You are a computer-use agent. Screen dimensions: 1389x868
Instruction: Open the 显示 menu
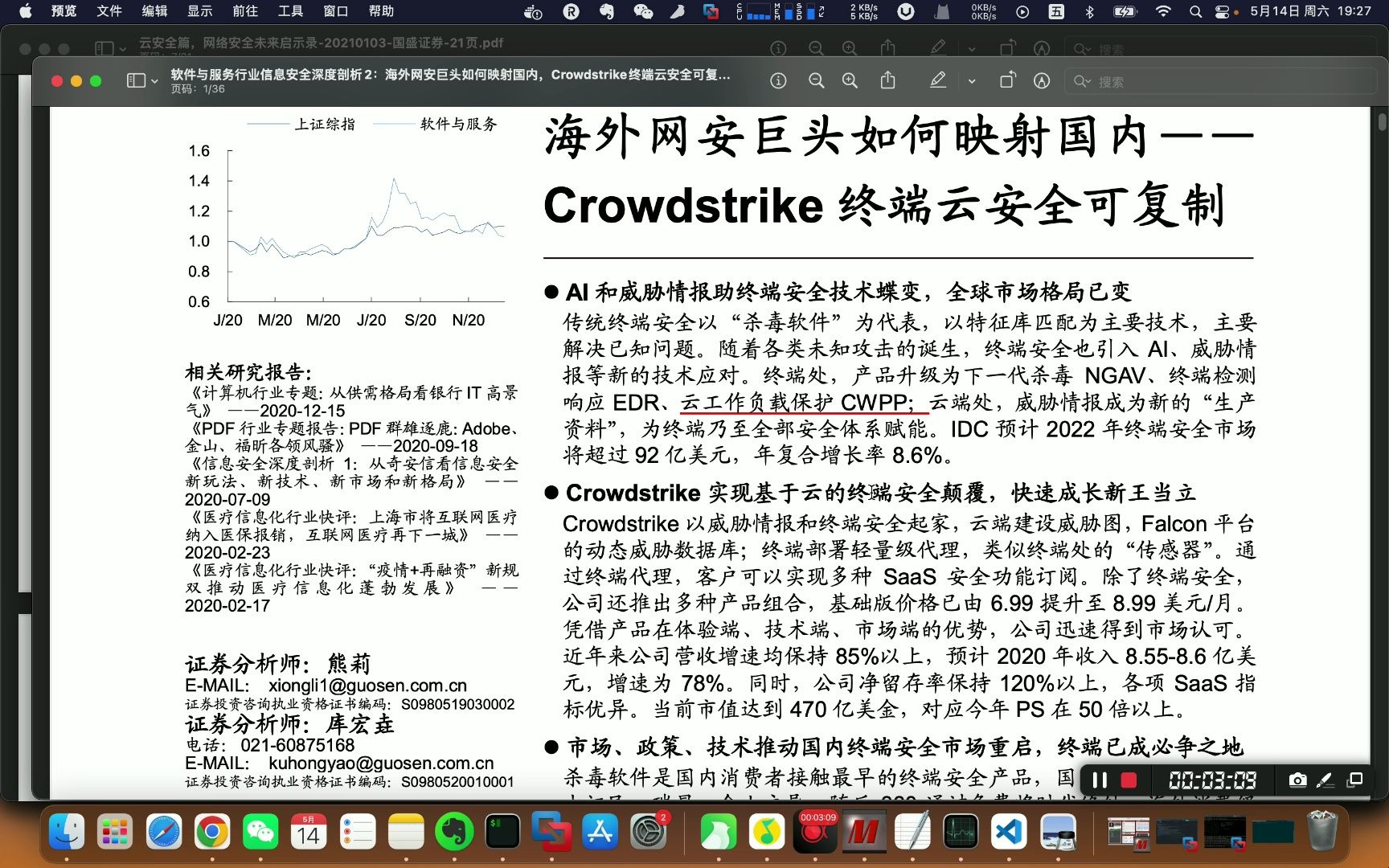[x=200, y=11]
